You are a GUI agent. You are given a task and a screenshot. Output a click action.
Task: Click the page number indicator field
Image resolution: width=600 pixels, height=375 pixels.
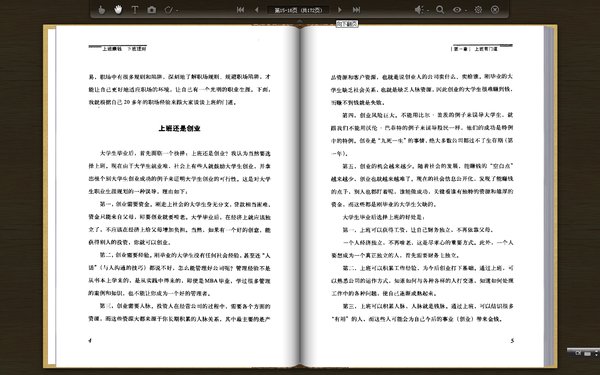(x=298, y=10)
